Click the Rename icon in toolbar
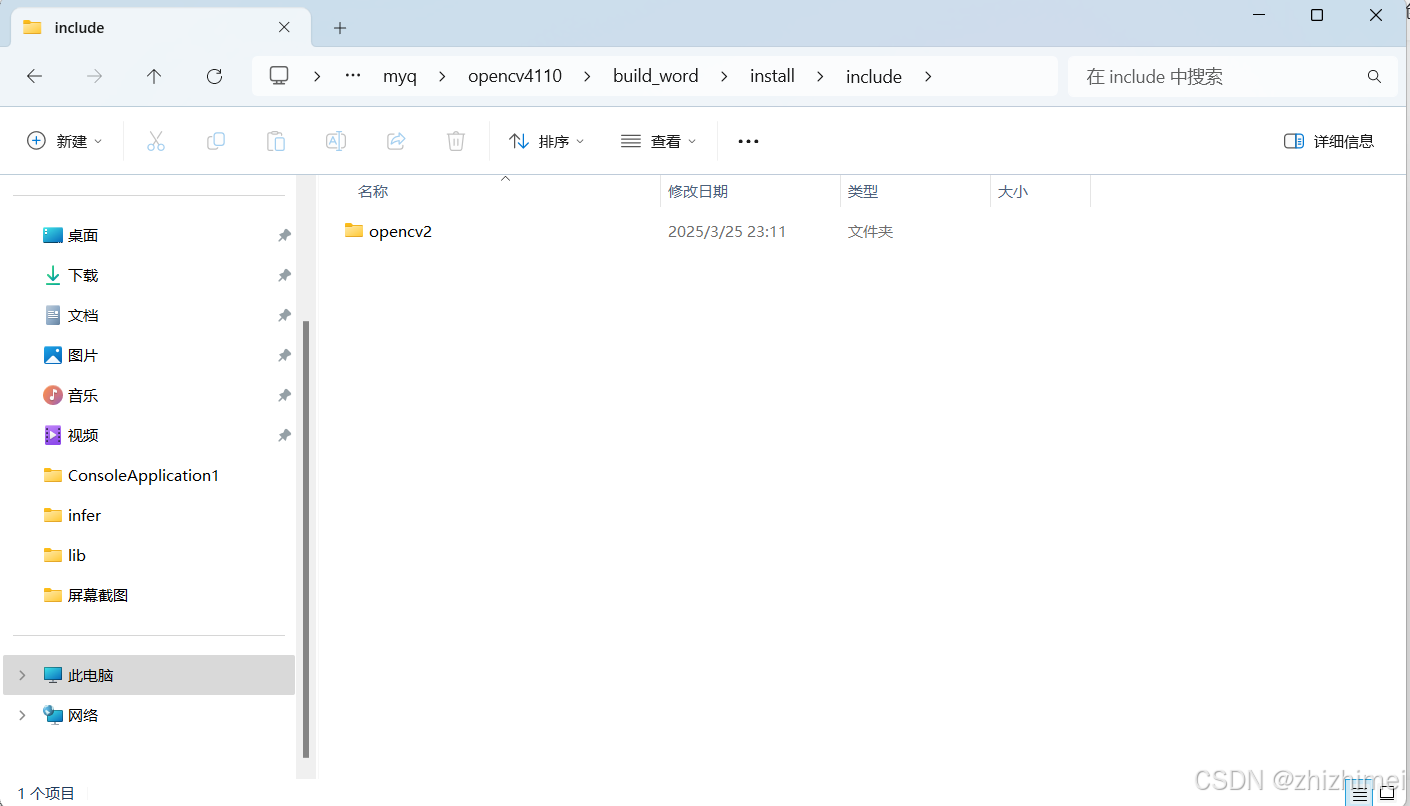The height and width of the screenshot is (806, 1410). 335,141
